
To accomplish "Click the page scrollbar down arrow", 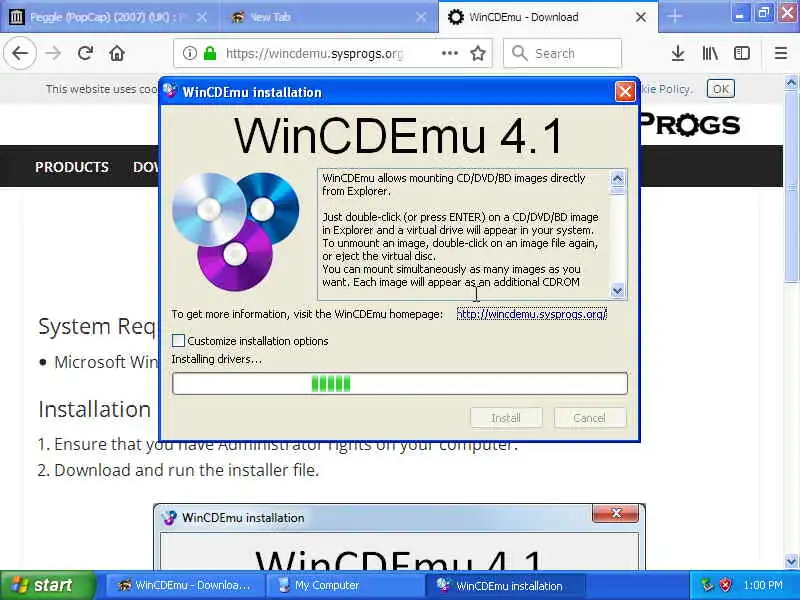I will coord(791,562).
